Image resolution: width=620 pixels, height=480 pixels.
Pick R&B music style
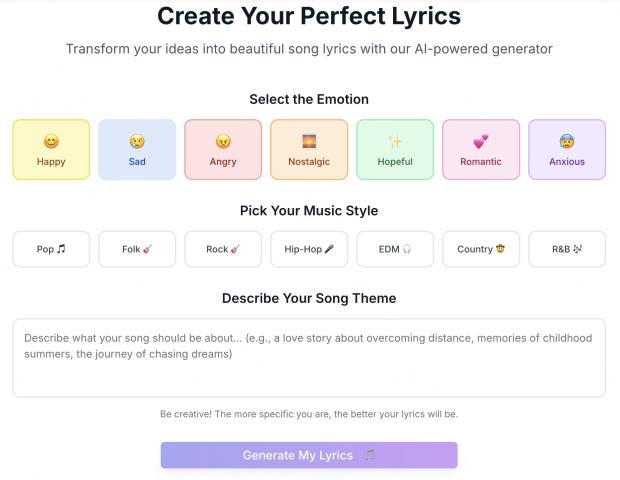[567, 249]
